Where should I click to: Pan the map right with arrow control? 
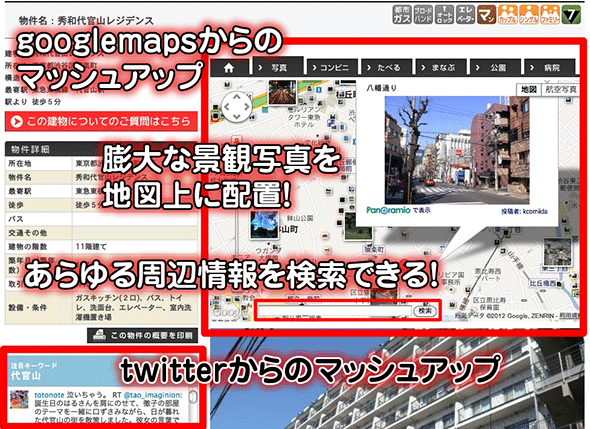click(x=246, y=107)
